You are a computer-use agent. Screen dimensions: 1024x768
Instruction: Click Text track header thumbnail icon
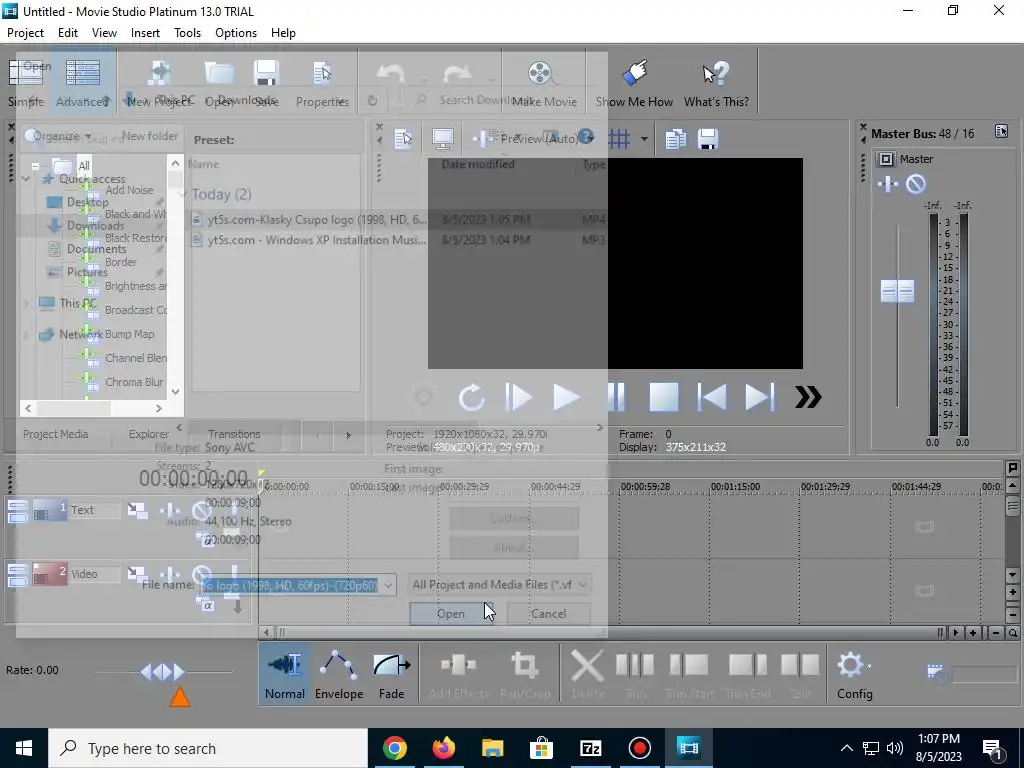click(50, 511)
